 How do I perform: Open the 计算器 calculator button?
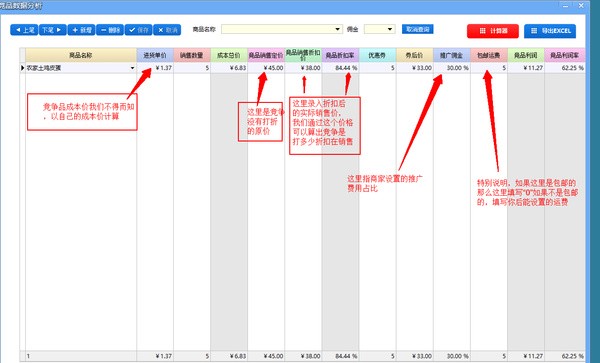coord(493,31)
